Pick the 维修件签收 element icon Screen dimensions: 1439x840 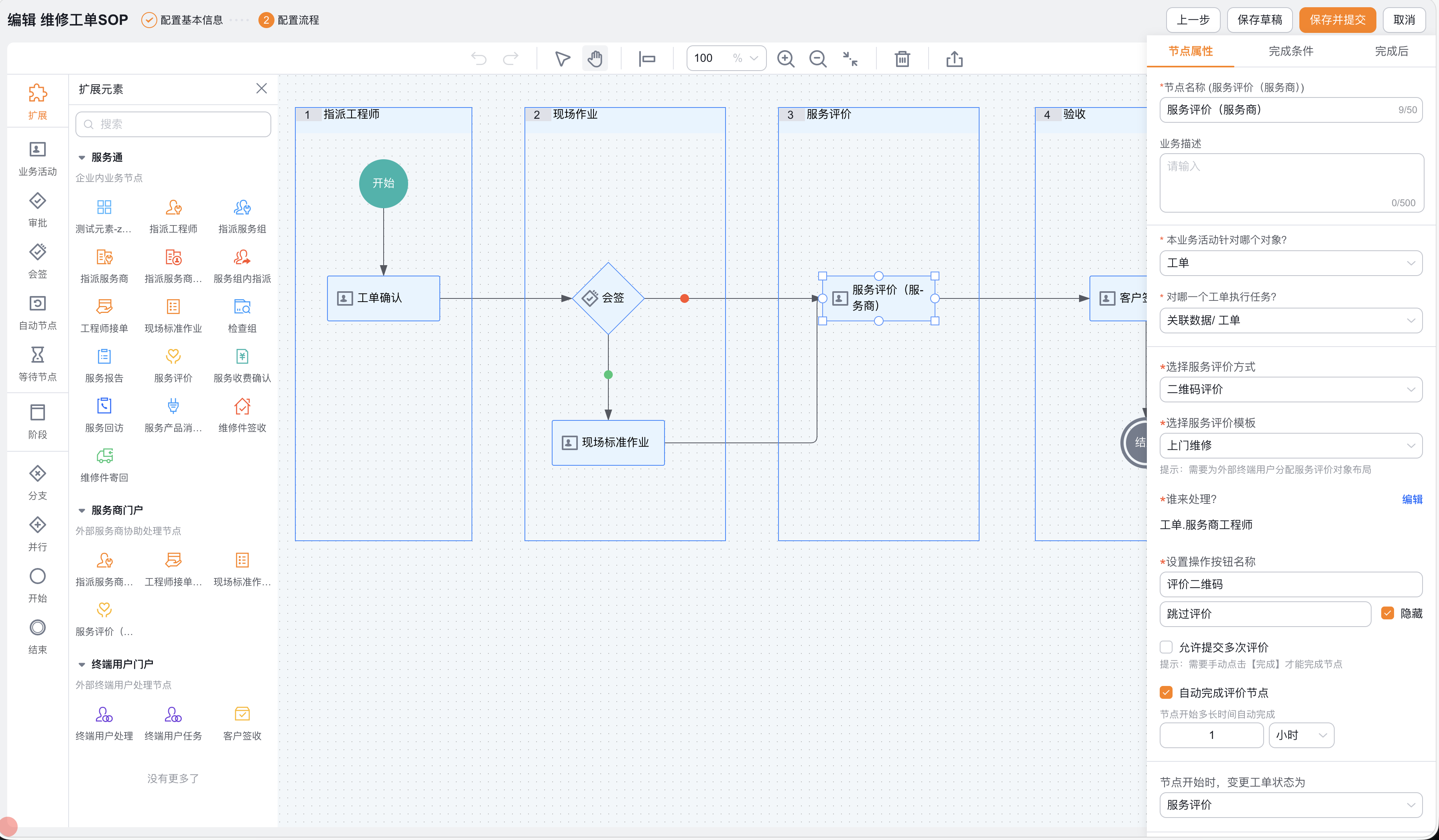click(242, 406)
